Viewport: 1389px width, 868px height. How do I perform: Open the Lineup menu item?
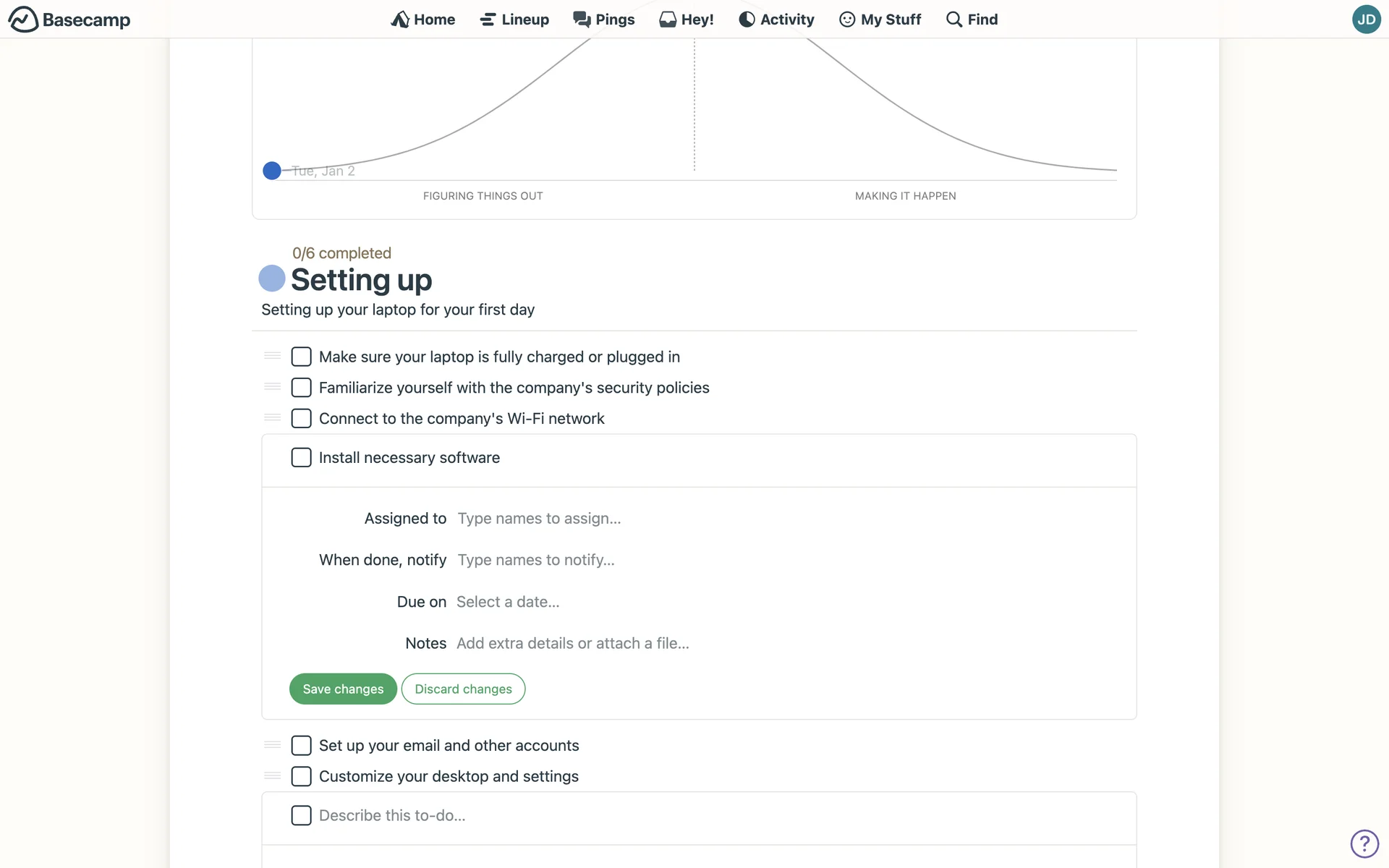point(514,20)
